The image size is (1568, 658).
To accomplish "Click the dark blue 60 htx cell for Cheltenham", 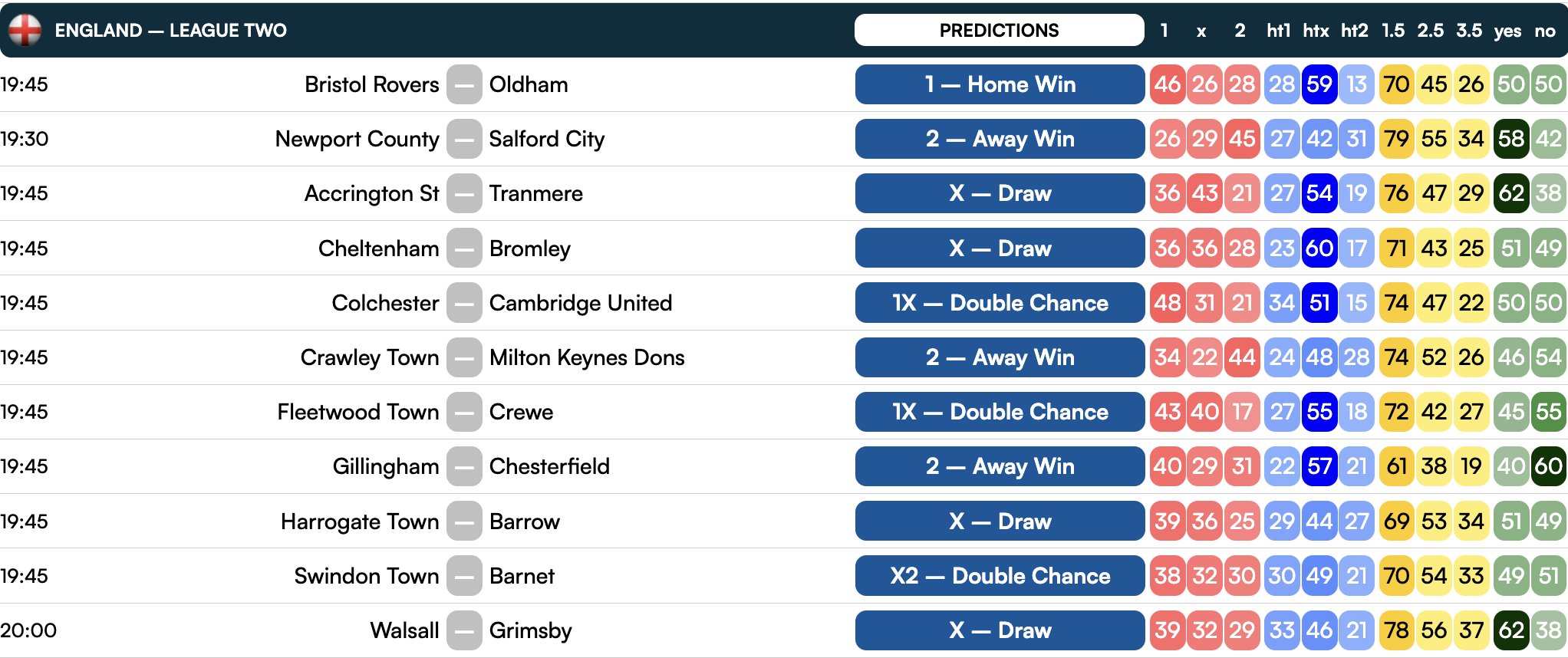I will pos(1319,248).
